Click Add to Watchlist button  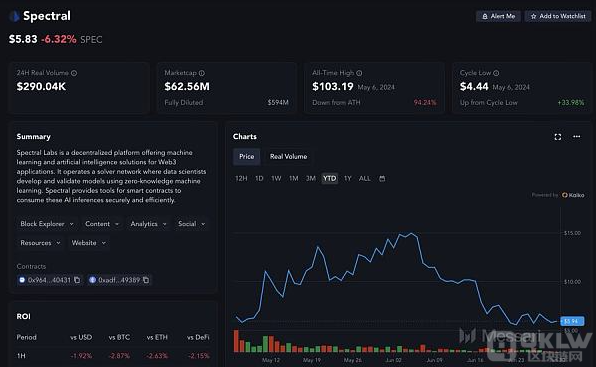pyautogui.click(x=558, y=16)
